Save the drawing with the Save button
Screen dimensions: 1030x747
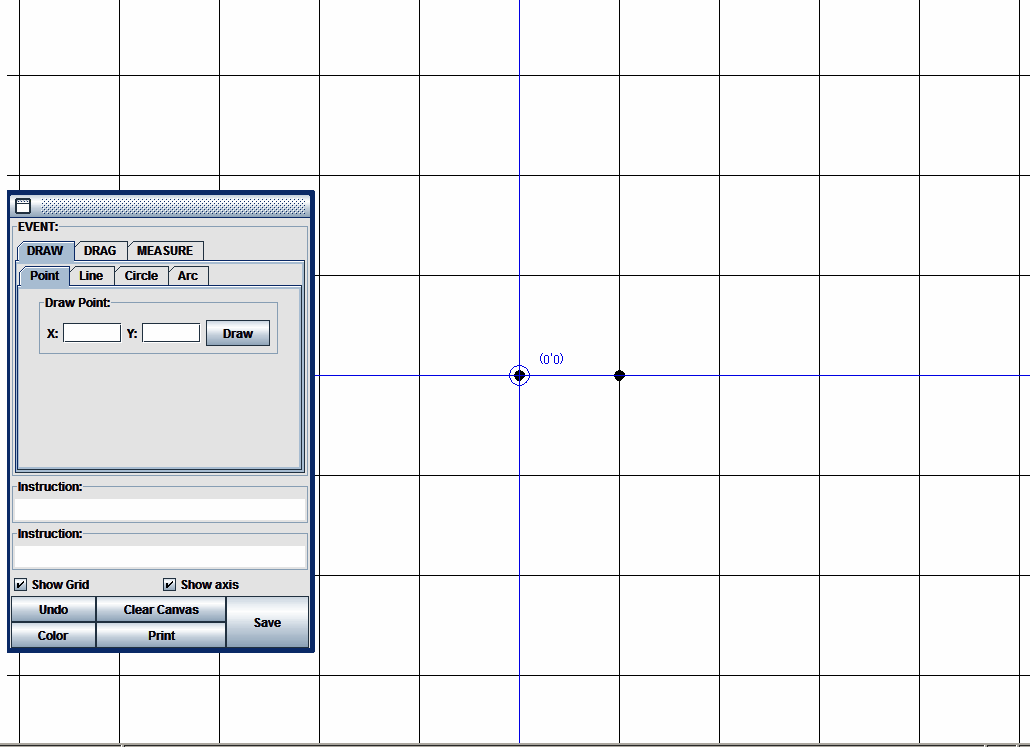(x=267, y=623)
